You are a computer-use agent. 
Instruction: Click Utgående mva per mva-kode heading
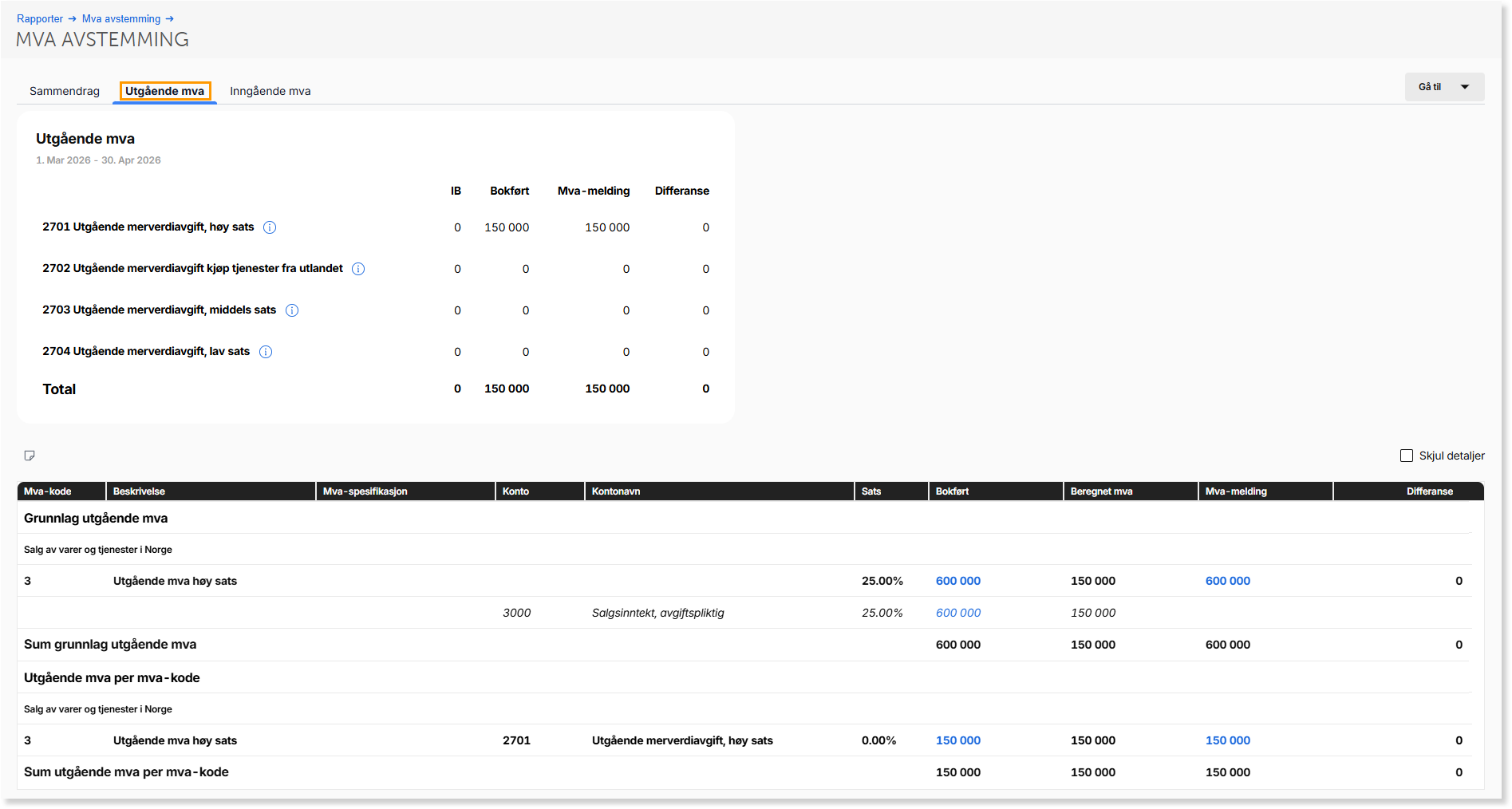click(112, 678)
